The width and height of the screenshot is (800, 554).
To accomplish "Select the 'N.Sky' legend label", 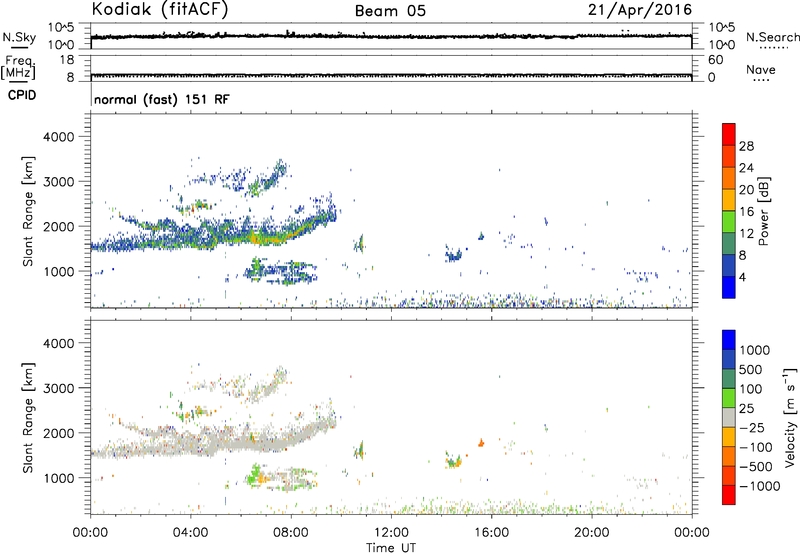I will (19, 37).
